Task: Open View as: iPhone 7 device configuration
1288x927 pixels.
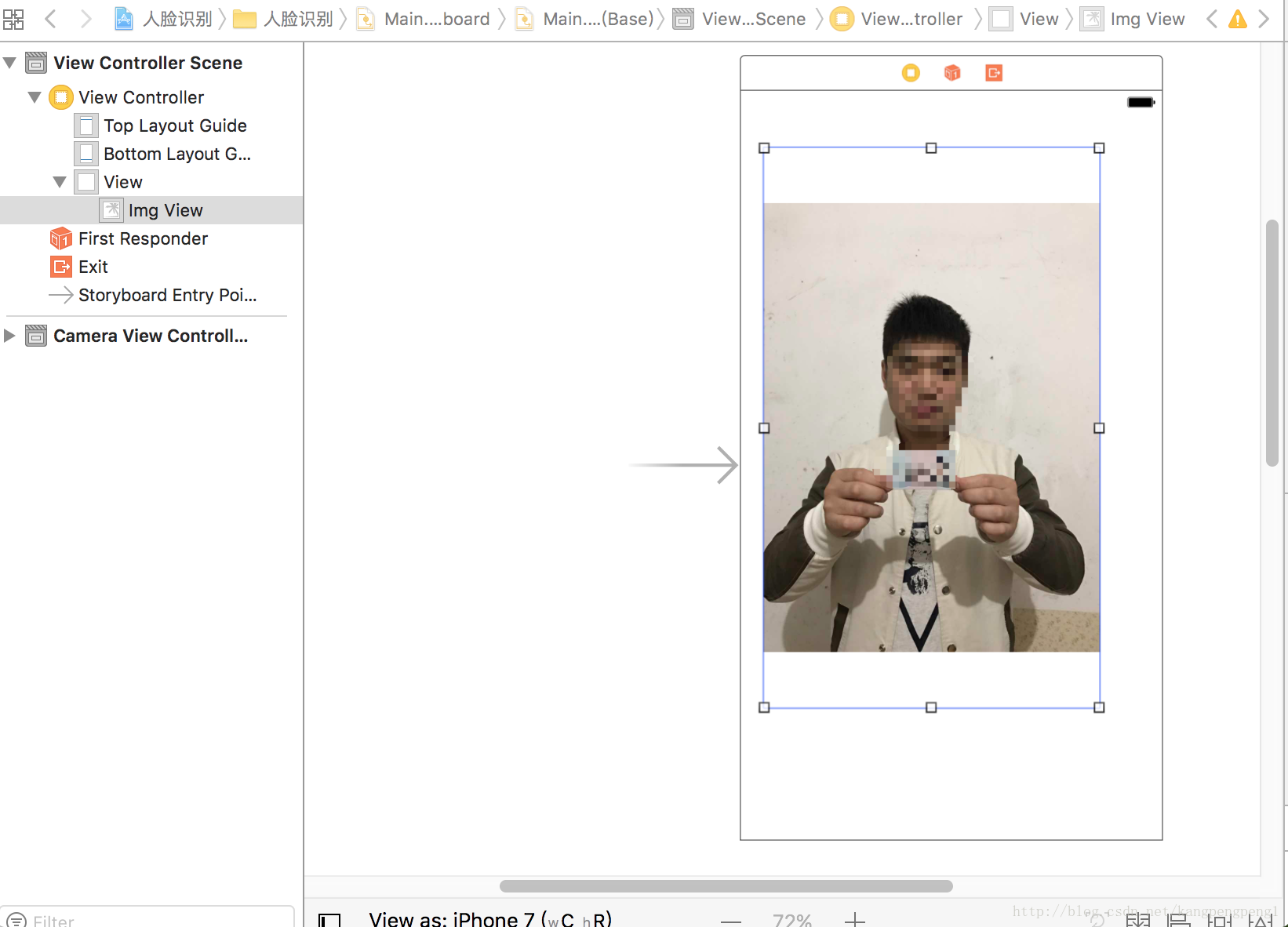Action: point(490,919)
